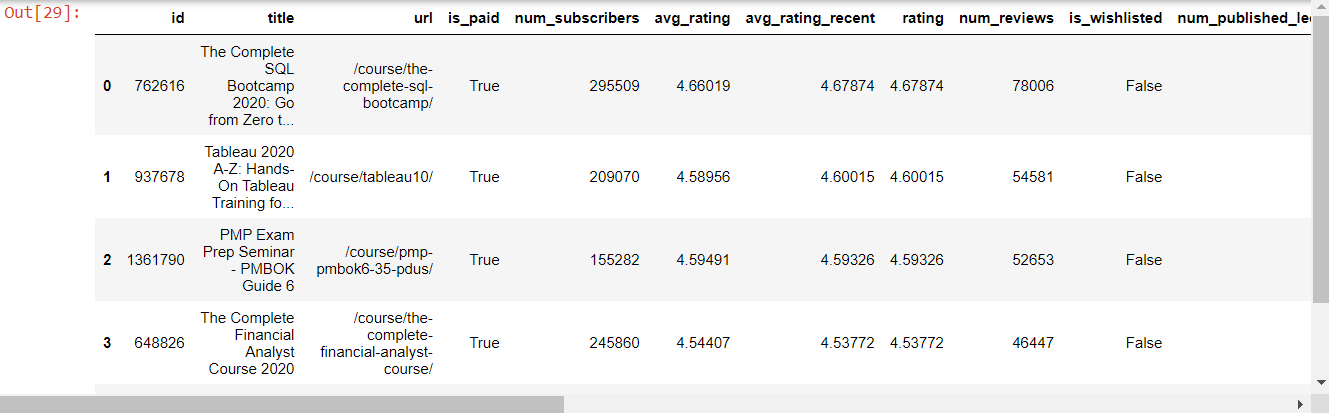The height and width of the screenshot is (413, 1329).
Task: Click num_reviews value 78006
Action: click(1033, 86)
